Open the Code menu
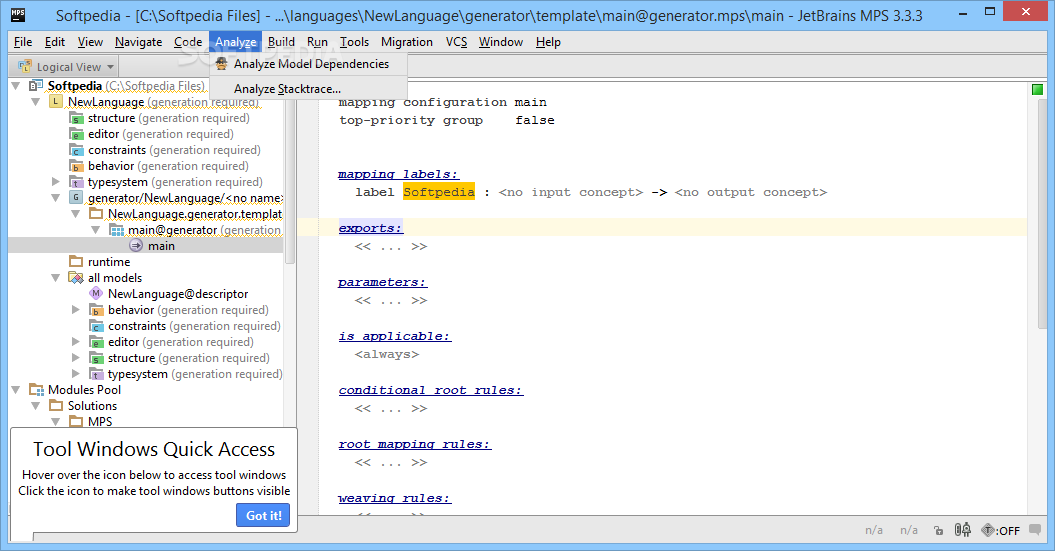This screenshot has width=1055, height=551. (188, 42)
